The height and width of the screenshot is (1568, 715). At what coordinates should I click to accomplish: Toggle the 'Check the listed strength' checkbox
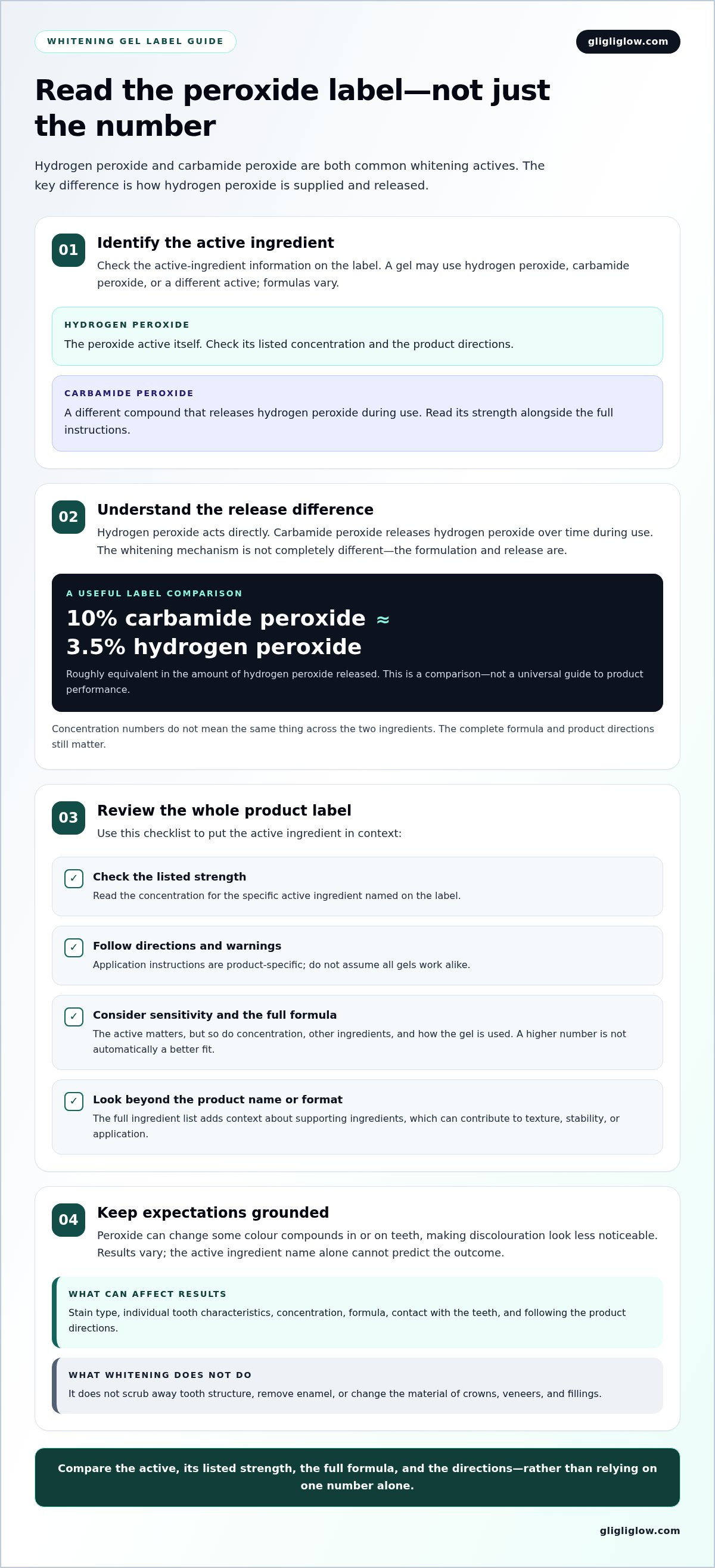[x=74, y=878]
